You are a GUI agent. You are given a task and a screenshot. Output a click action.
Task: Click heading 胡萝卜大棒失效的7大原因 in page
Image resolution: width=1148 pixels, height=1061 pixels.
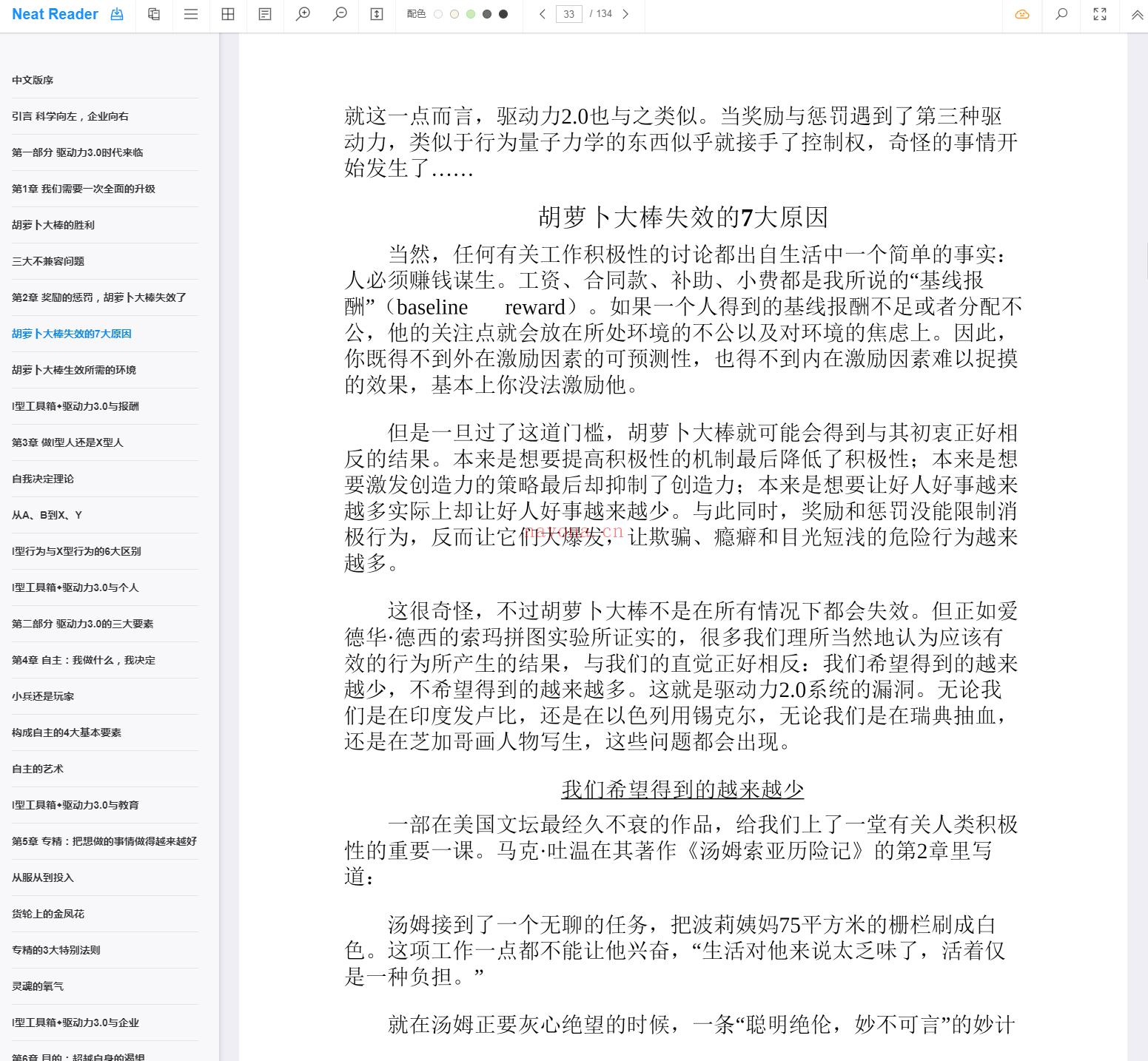682,218
